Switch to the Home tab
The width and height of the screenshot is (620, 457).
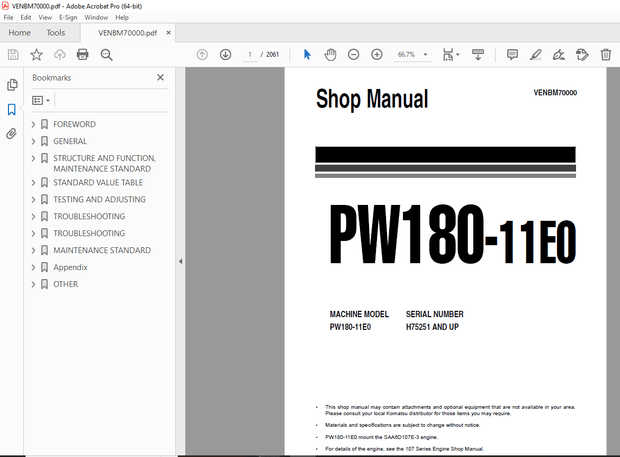pyautogui.click(x=19, y=33)
